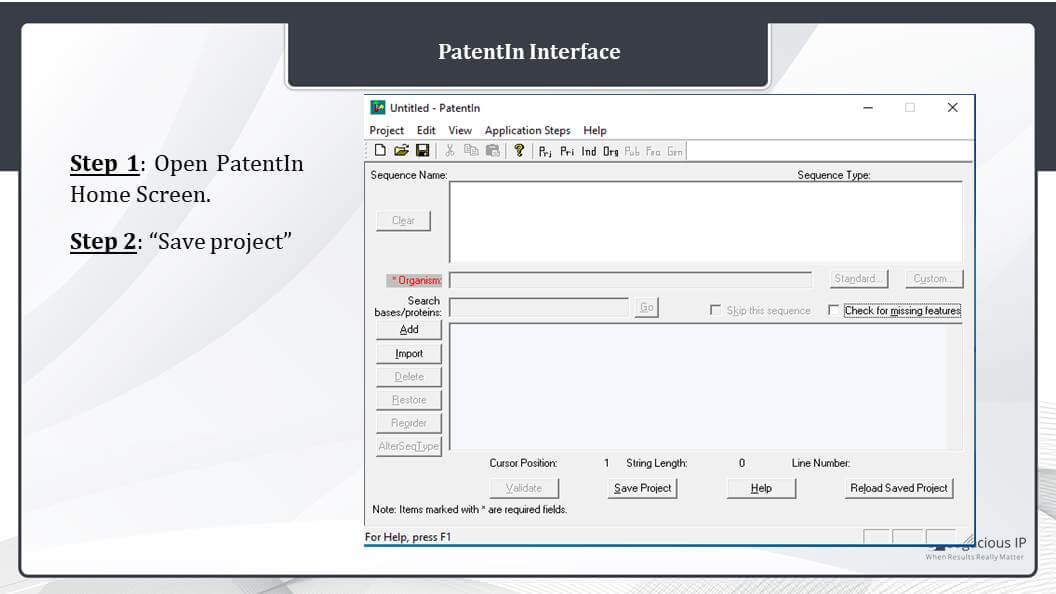Toggle Skip this sequence checkbox
The height and width of the screenshot is (594, 1056).
coord(715,310)
